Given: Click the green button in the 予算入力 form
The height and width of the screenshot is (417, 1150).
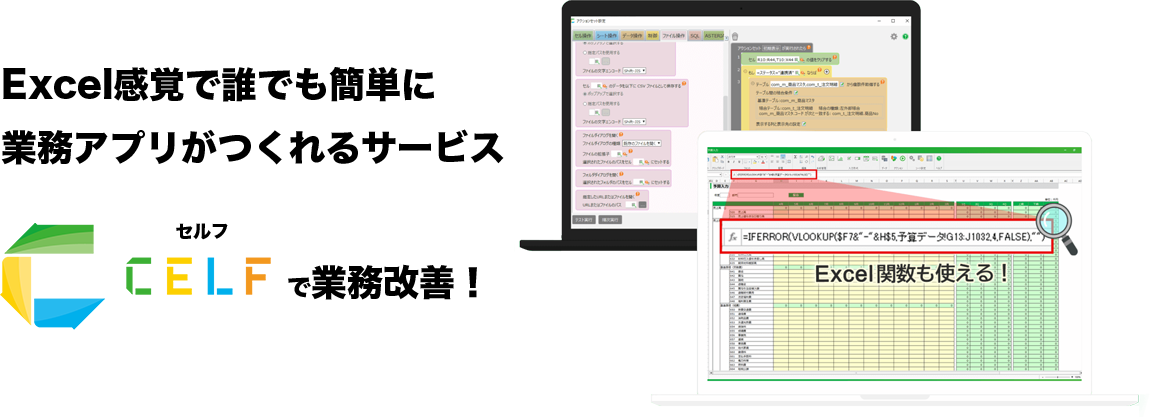Looking at the screenshot, I should pos(797,195).
